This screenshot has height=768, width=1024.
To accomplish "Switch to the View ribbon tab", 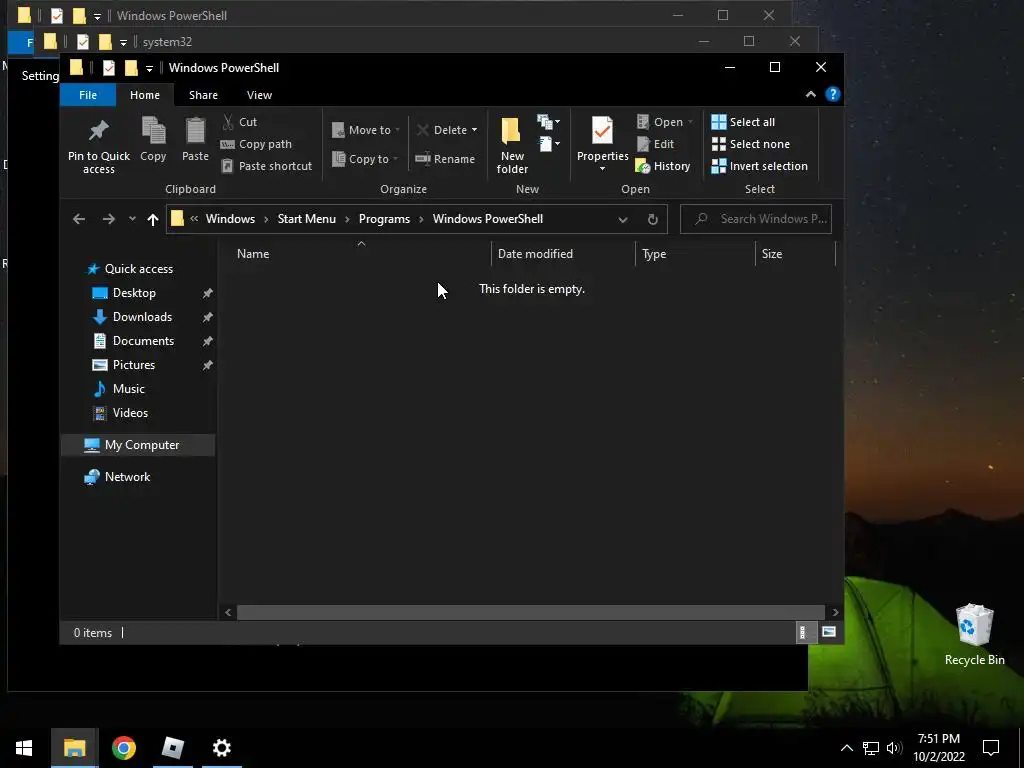I will coord(259,95).
